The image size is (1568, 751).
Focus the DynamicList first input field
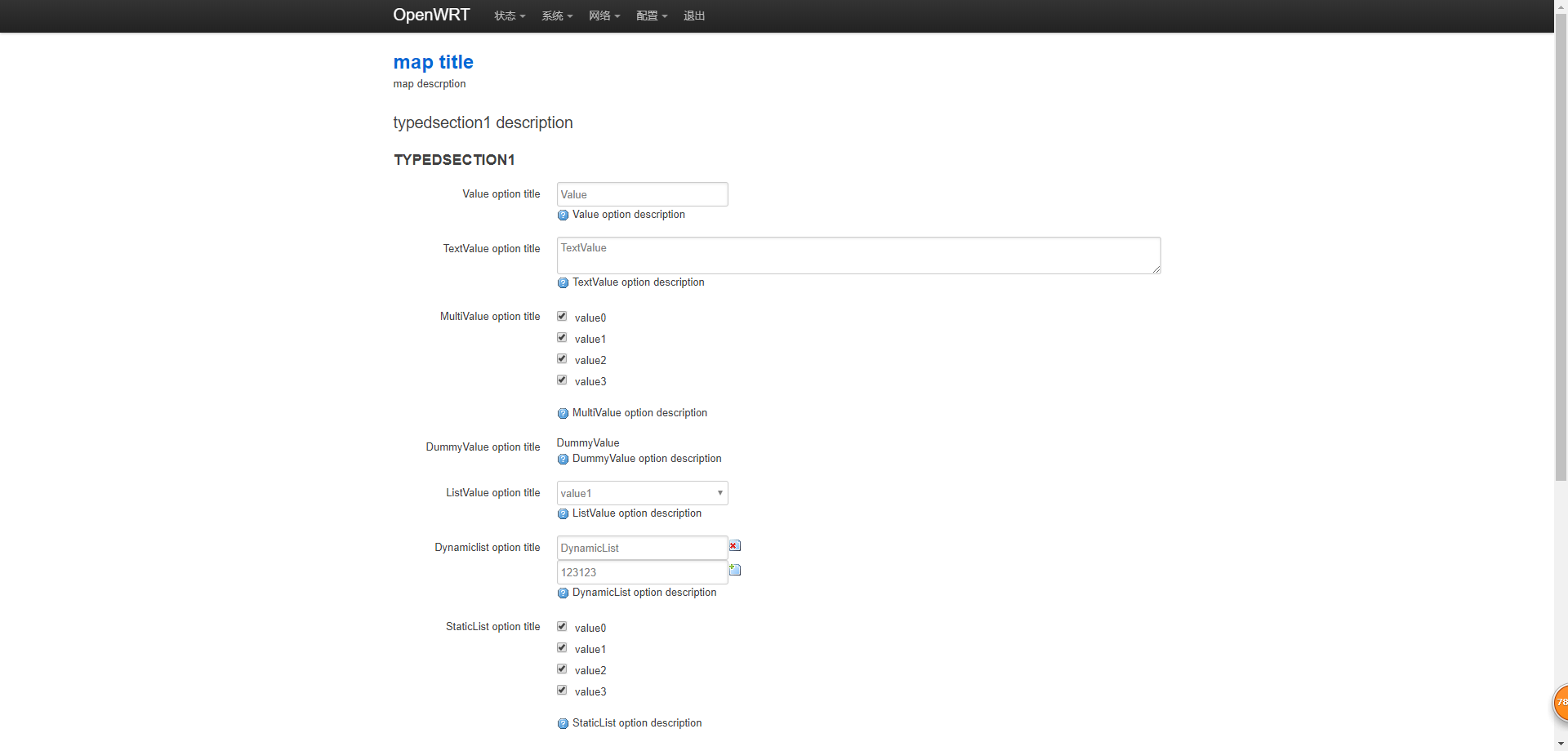tap(642, 548)
